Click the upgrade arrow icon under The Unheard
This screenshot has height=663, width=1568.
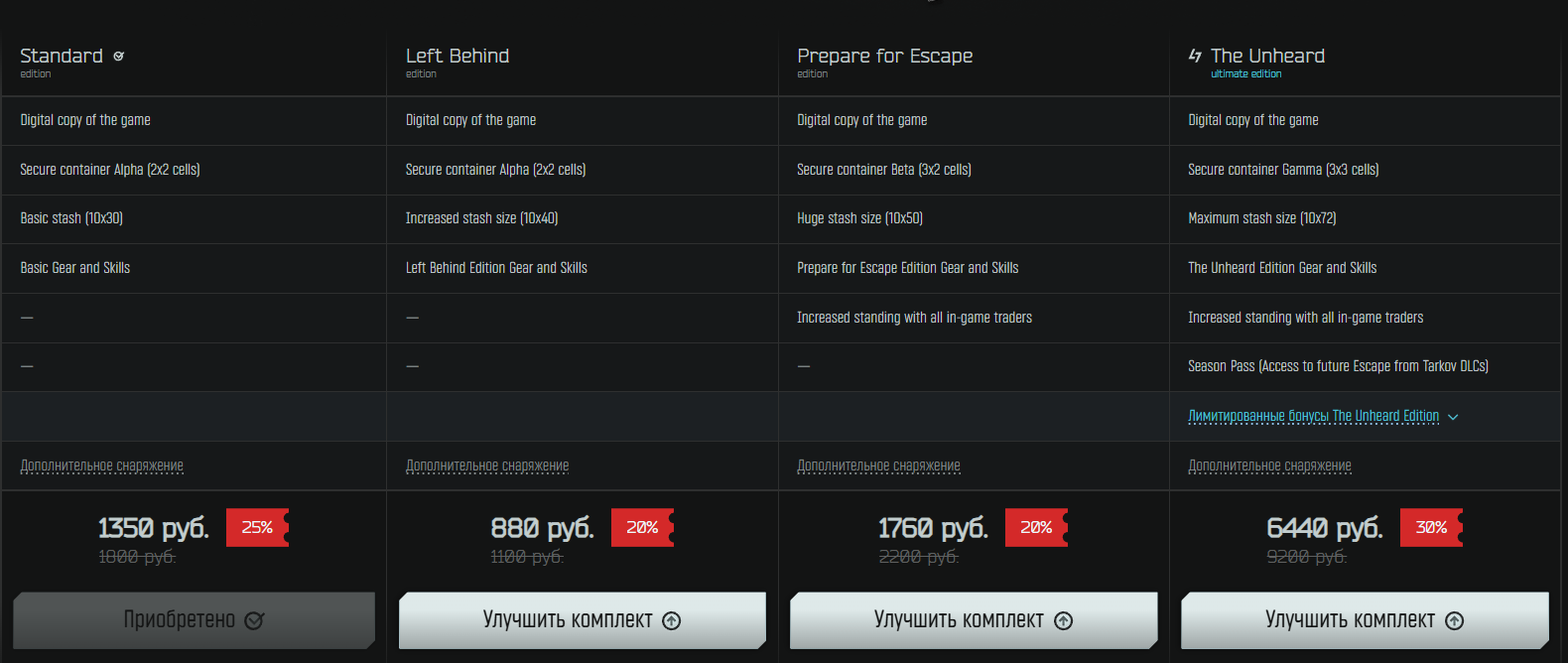click(1455, 620)
